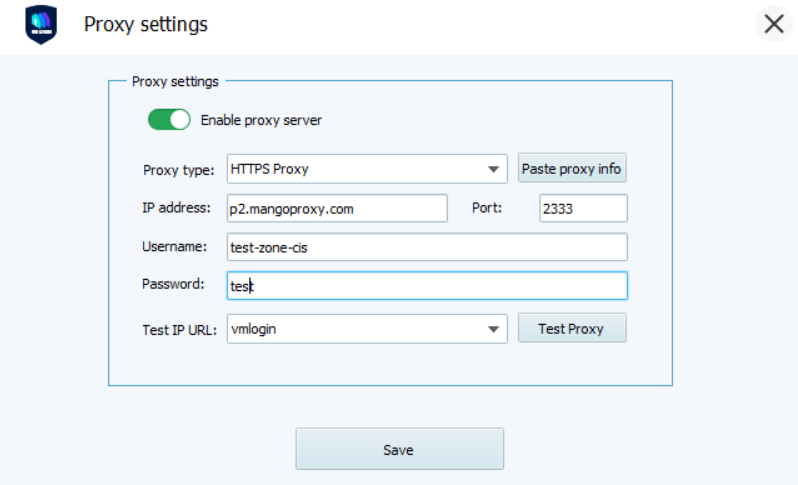Viewport: 798px width, 485px height.
Task: Click the "Username:" label
Action: (174, 246)
